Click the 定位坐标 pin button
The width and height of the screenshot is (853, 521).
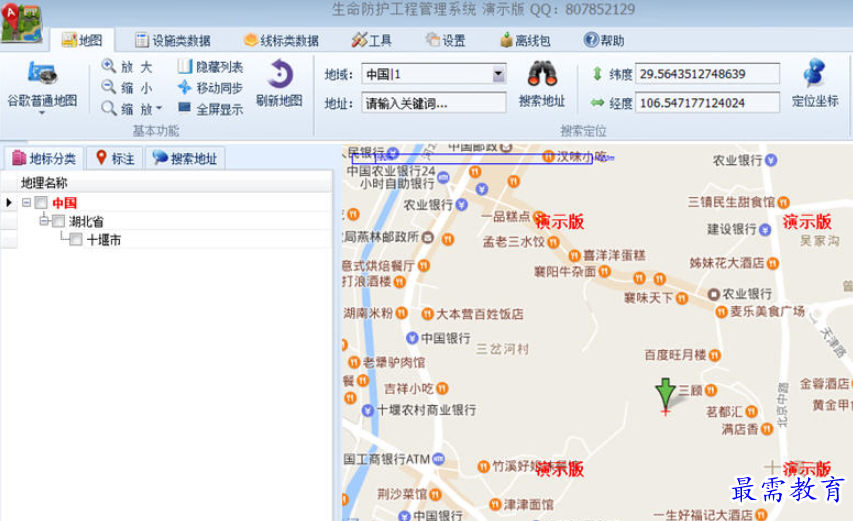click(814, 83)
